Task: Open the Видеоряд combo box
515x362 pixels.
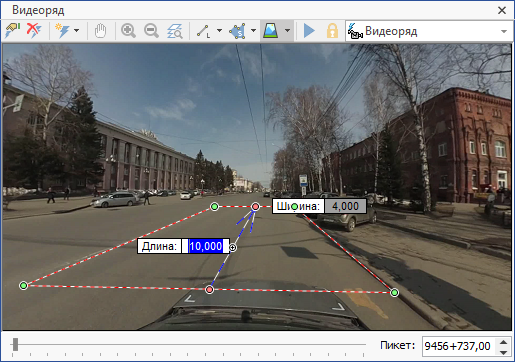Action: 429,31
